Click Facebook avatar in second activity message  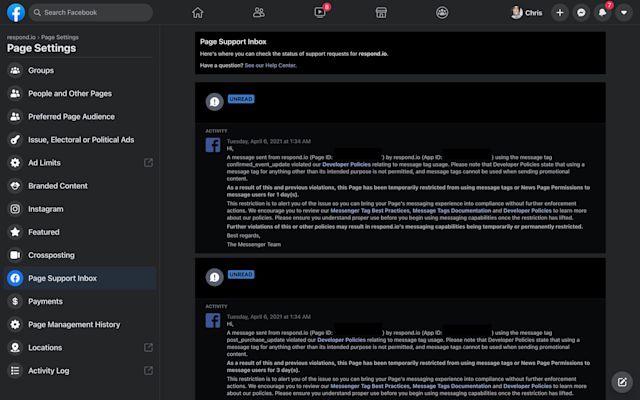[213, 320]
